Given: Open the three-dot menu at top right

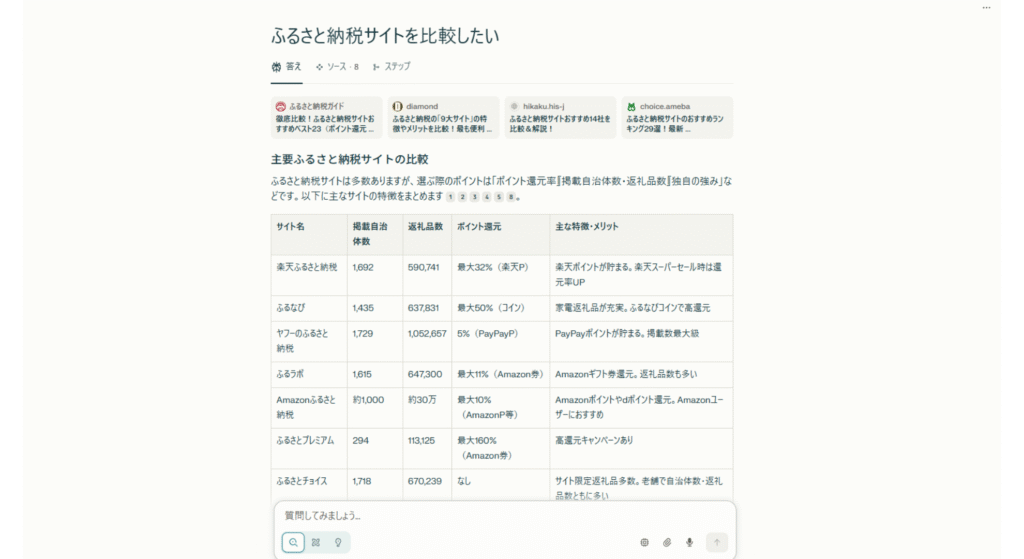Looking at the screenshot, I should click(986, 8).
